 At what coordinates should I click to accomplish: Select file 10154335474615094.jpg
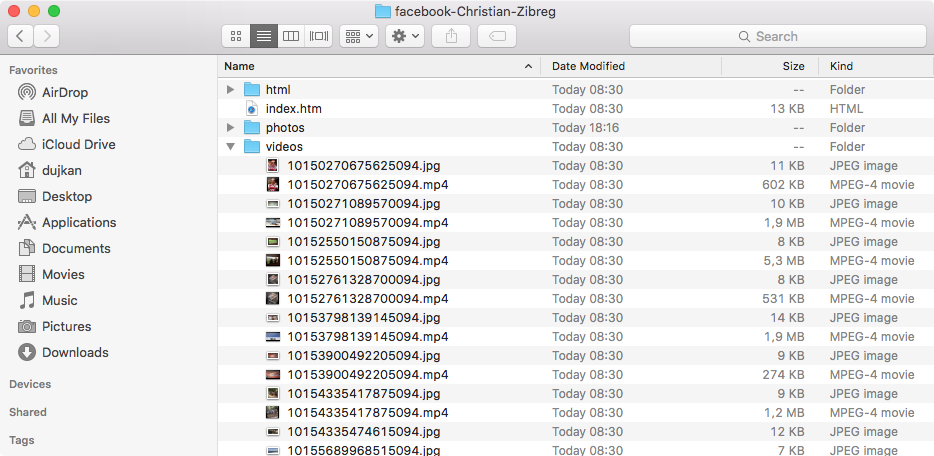click(575, 432)
